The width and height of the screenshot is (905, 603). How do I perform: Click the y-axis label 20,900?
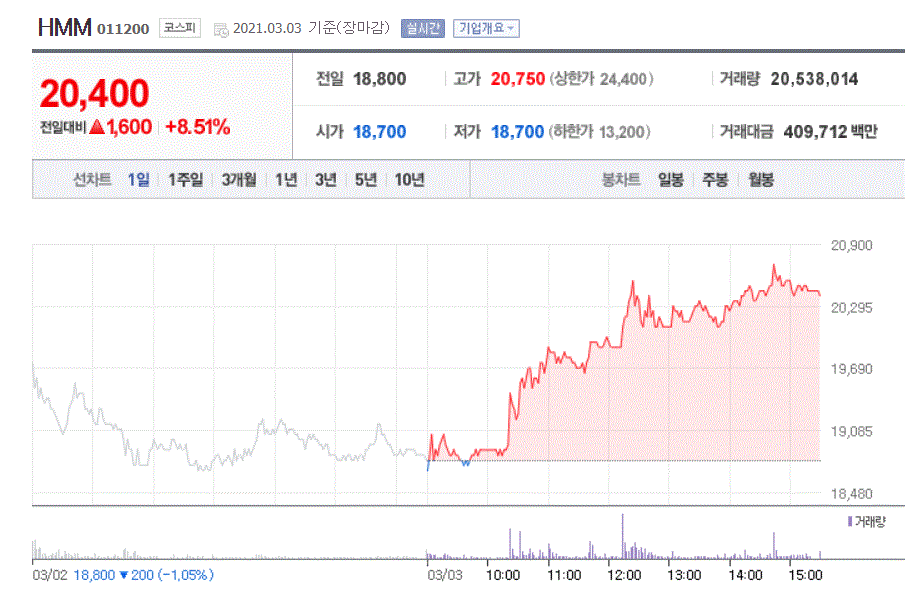point(851,245)
